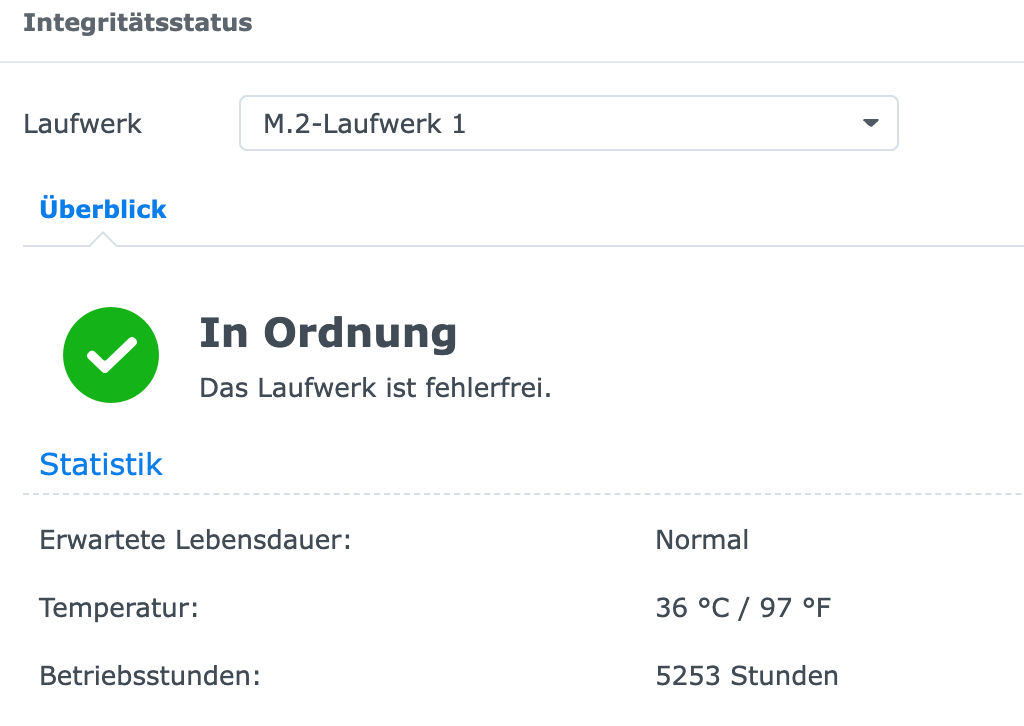Click the M.2-Laufwerk 1 text in selector
Screen dimensions: 1024x726
tap(364, 123)
